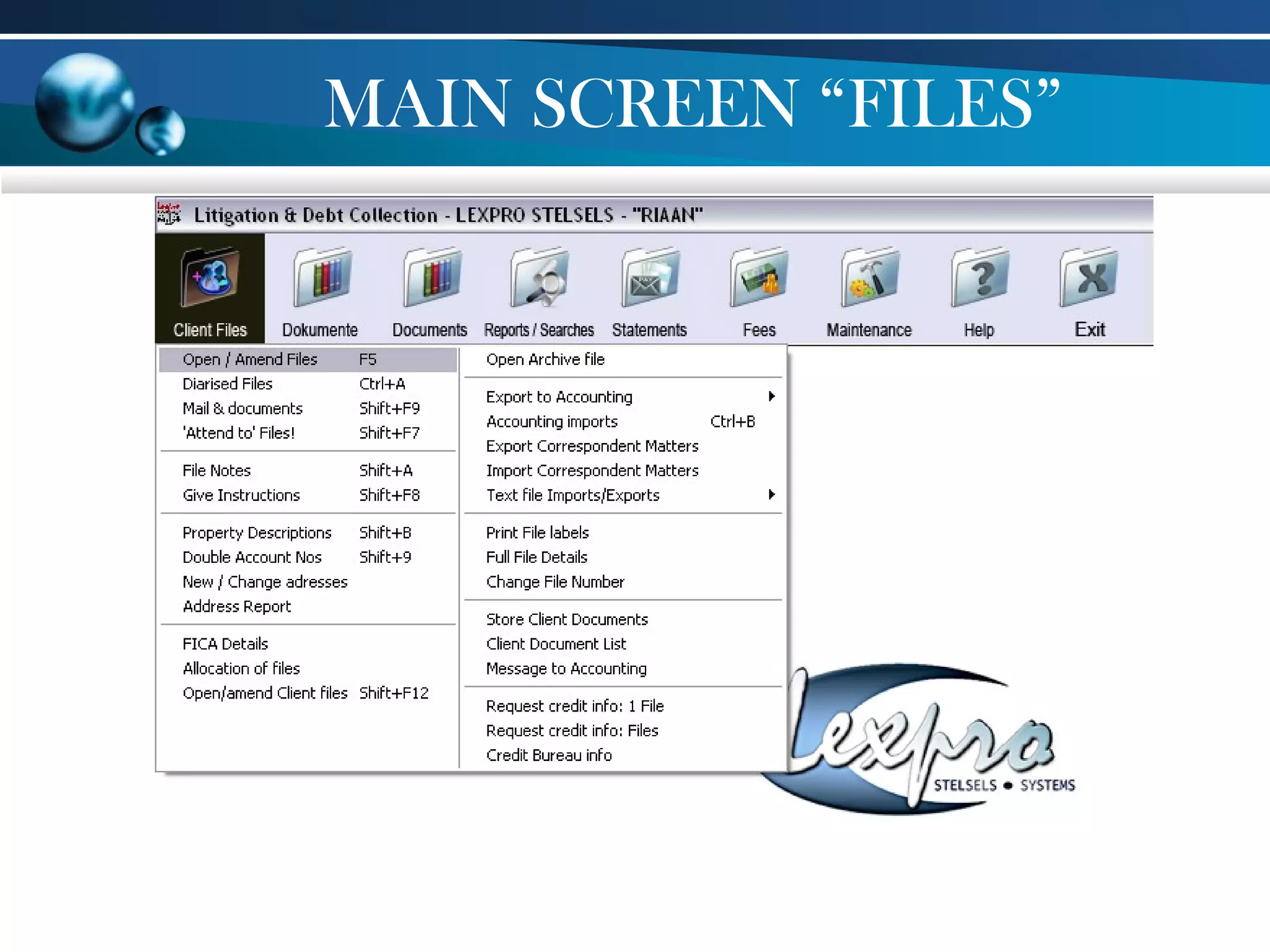This screenshot has height=952, width=1270.
Task: Click Print File labels option
Action: tap(537, 532)
